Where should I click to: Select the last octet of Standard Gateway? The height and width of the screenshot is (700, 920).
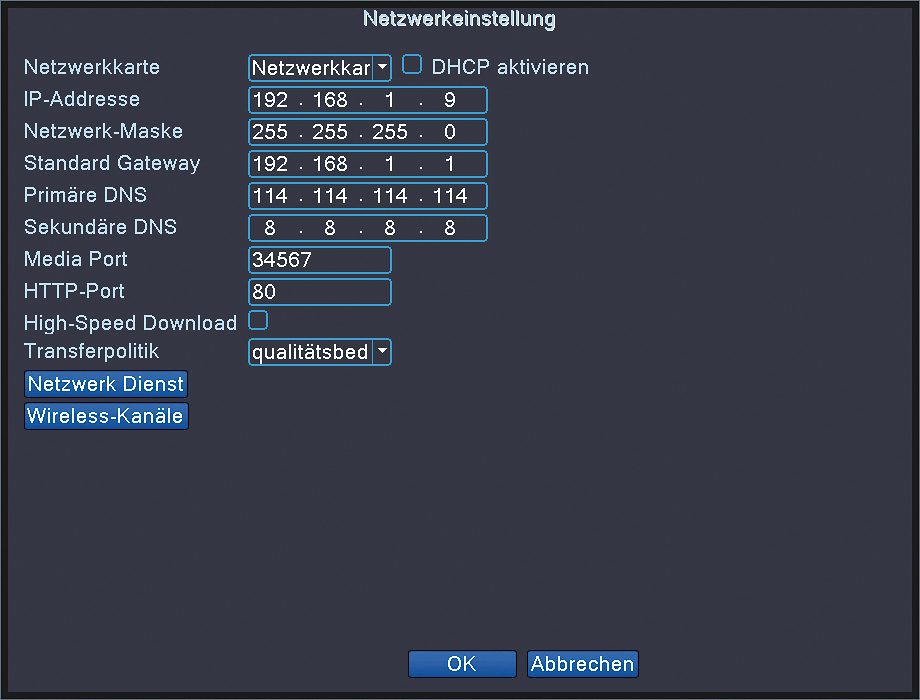[450, 164]
